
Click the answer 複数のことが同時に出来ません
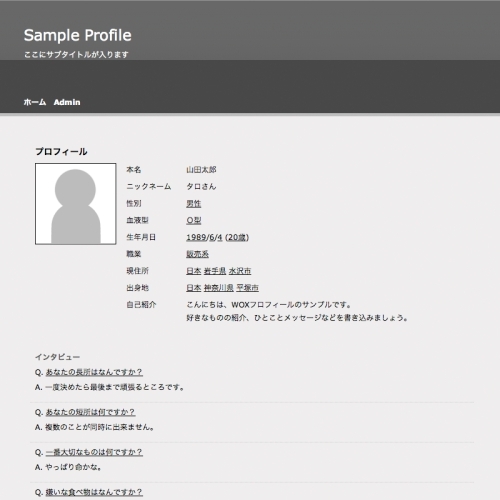tap(99, 427)
